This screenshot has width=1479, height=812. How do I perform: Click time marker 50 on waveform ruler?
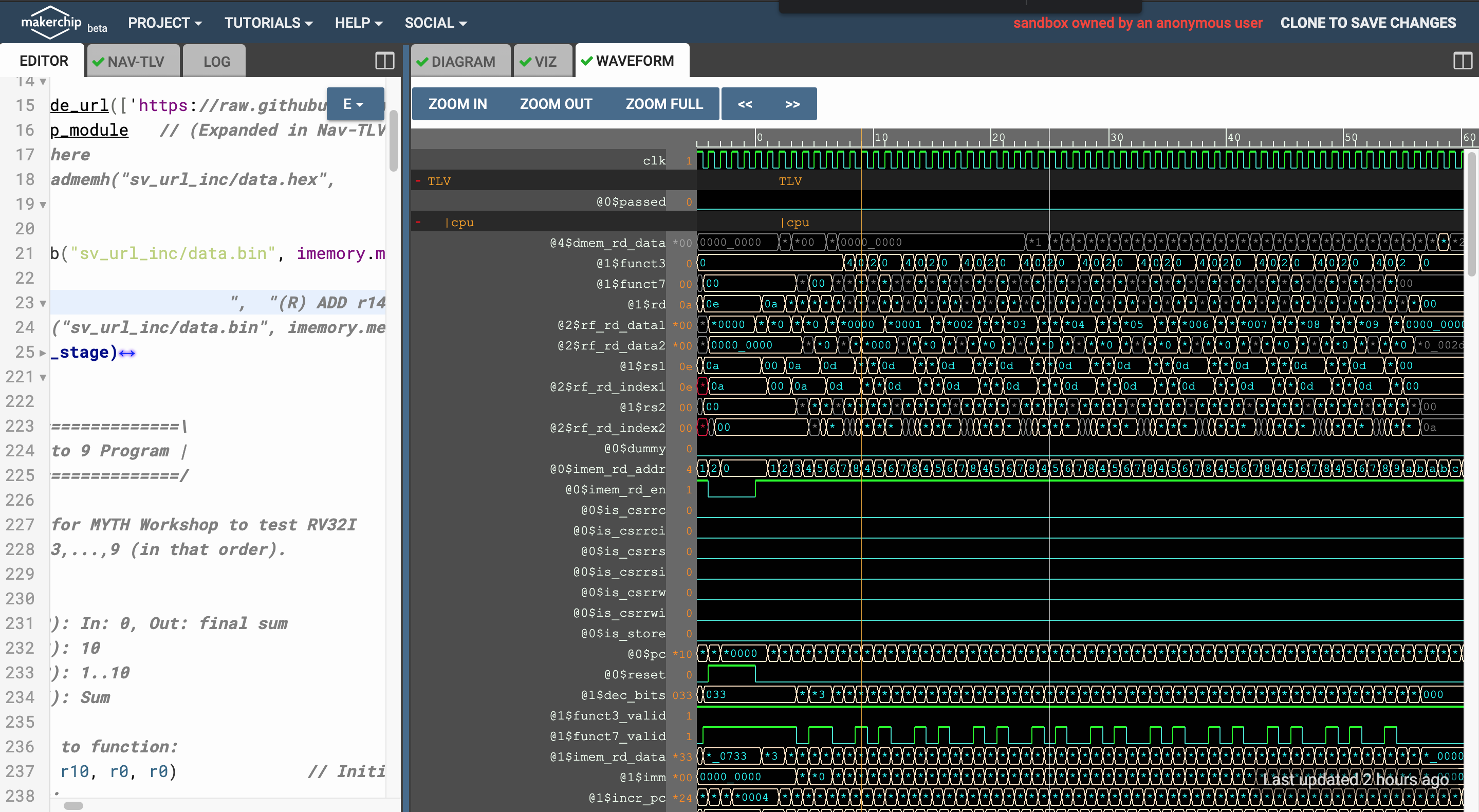point(1351,137)
